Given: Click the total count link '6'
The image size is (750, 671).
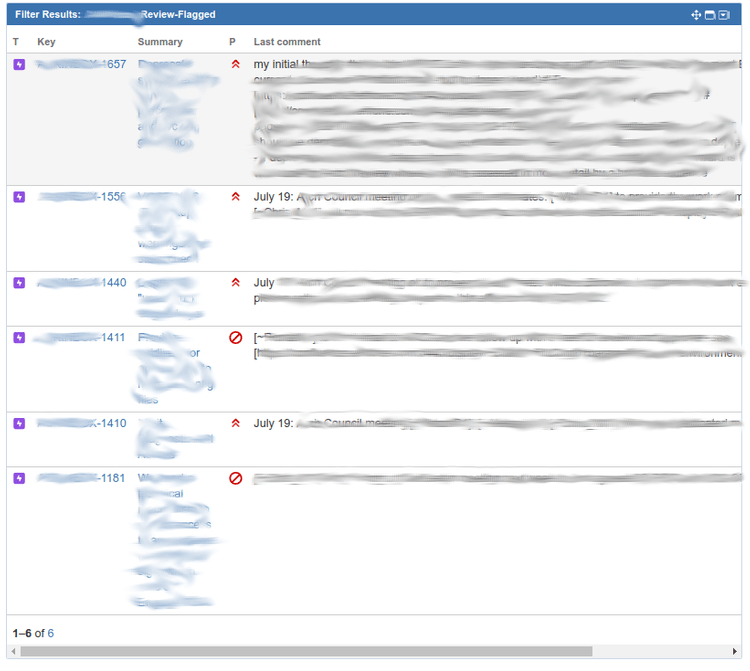Looking at the screenshot, I should coord(51,633).
